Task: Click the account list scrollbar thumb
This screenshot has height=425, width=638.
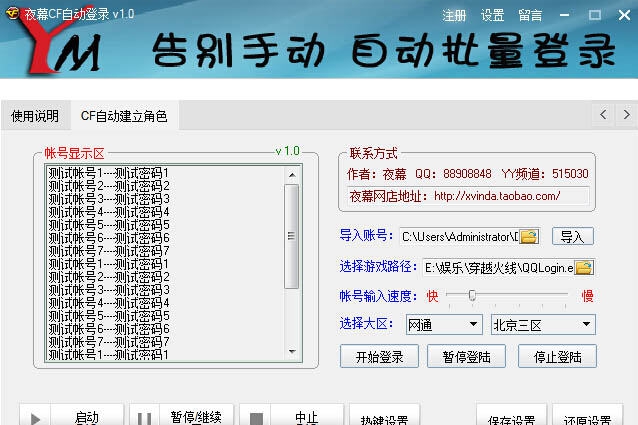Action: [291, 236]
